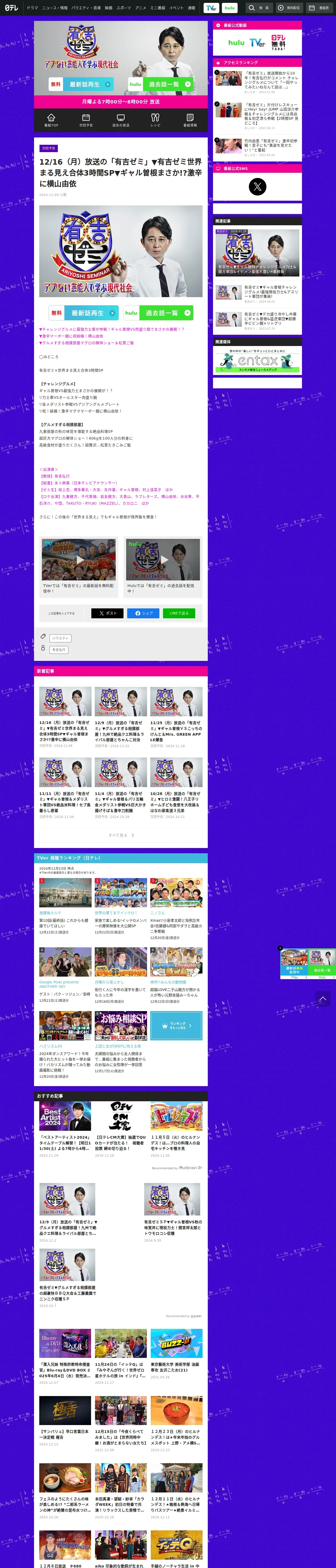Open third access ranking article 竹内由恵
The width and height of the screenshot is (336, 1568).
click(x=257, y=147)
